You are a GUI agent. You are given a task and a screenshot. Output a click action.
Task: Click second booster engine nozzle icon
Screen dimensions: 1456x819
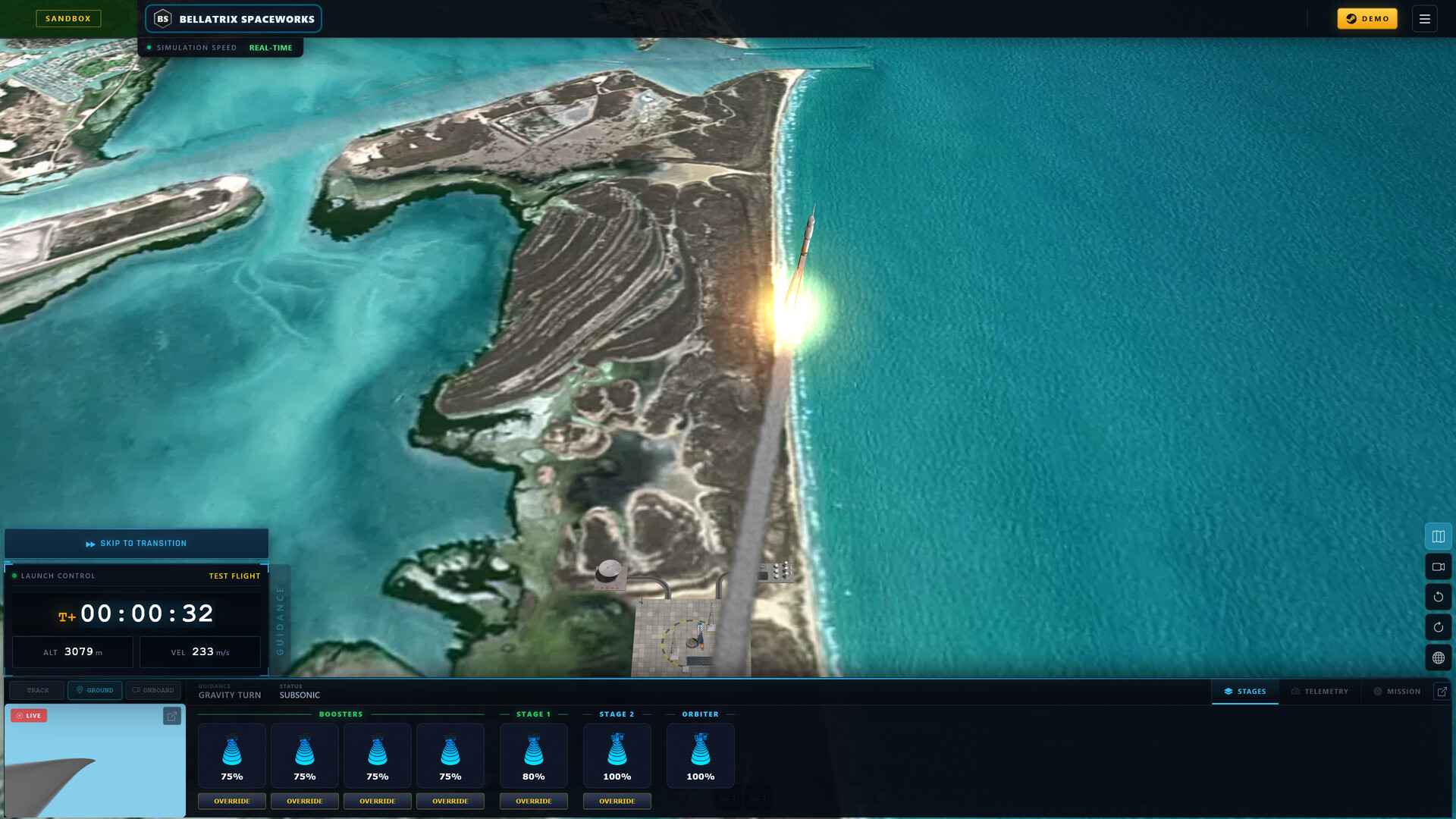305,750
